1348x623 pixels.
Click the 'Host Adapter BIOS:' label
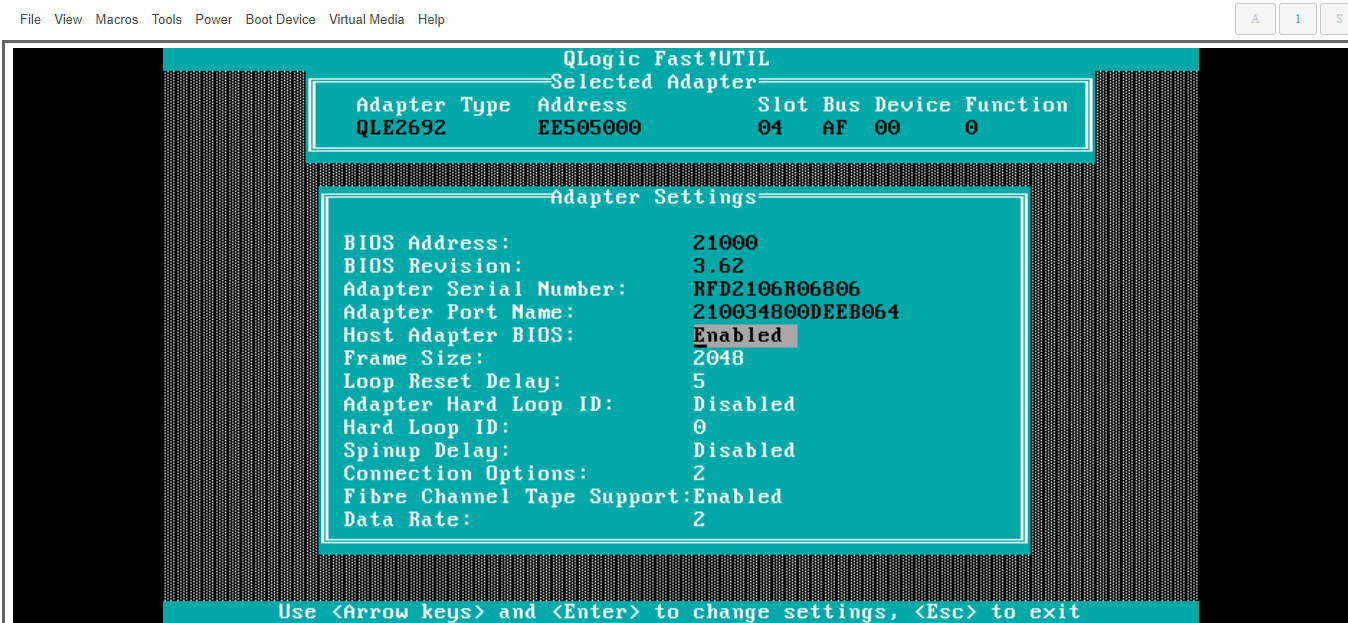tap(460, 335)
